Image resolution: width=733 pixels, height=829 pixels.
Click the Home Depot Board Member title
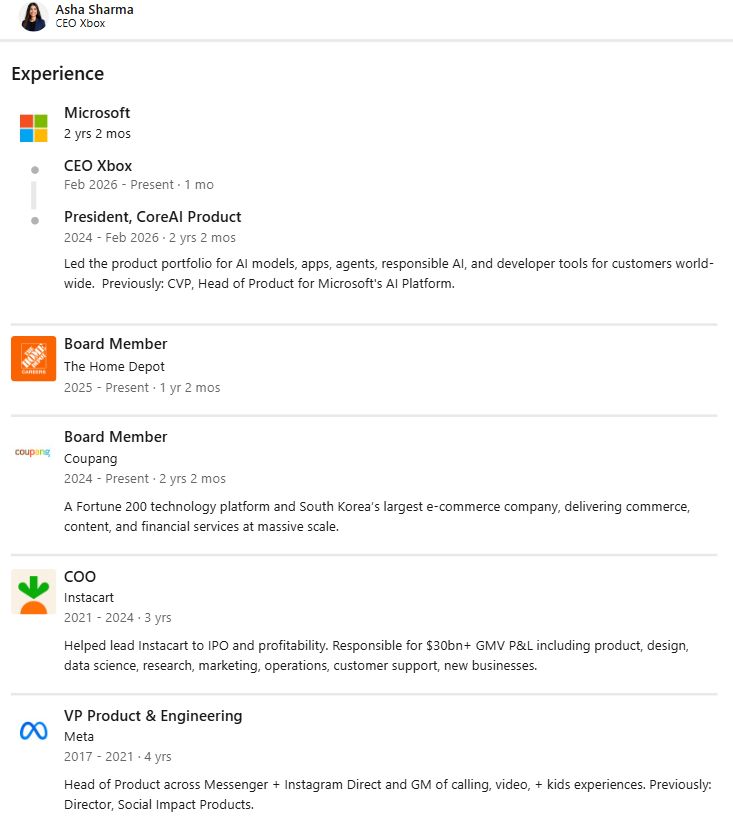coord(115,344)
